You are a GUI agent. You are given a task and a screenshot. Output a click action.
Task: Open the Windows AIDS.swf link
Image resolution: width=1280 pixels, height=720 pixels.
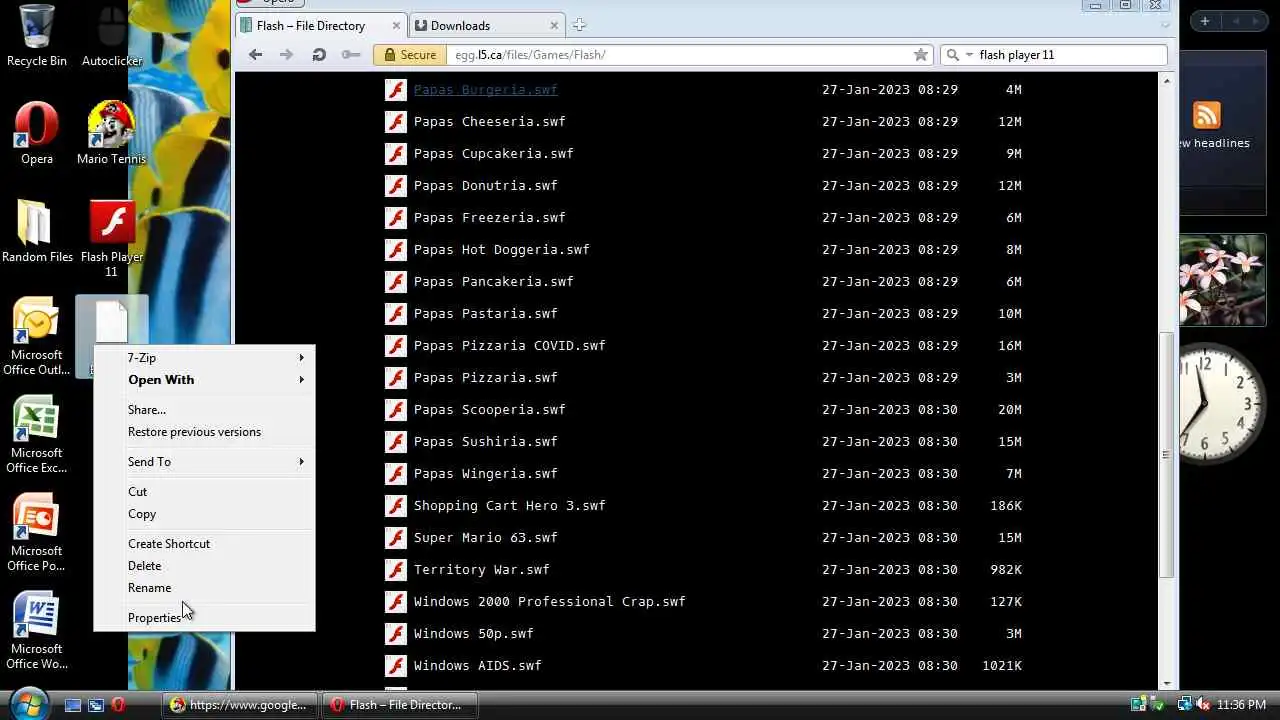tap(477, 665)
